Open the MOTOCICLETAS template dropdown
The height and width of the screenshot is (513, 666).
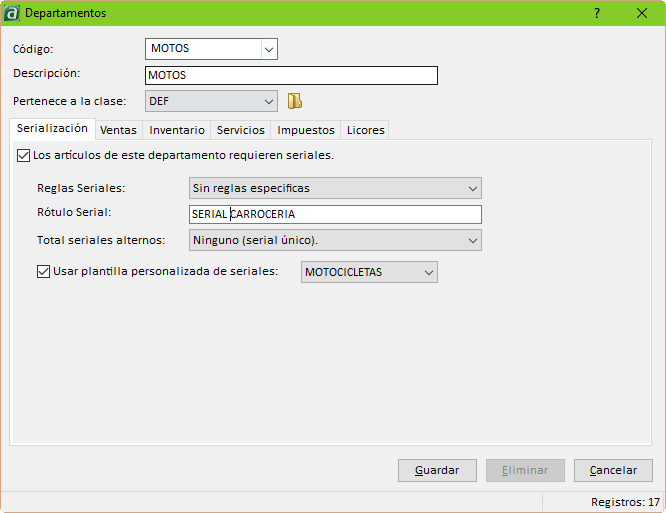click(x=428, y=272)
